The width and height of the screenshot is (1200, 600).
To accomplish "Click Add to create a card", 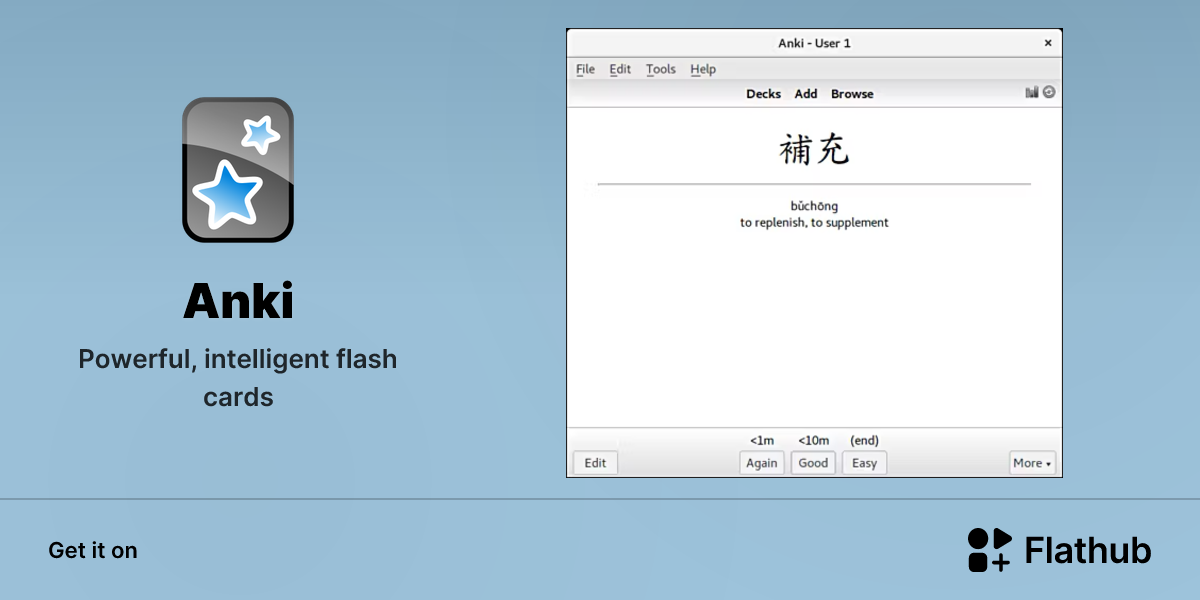I will 806,94.
